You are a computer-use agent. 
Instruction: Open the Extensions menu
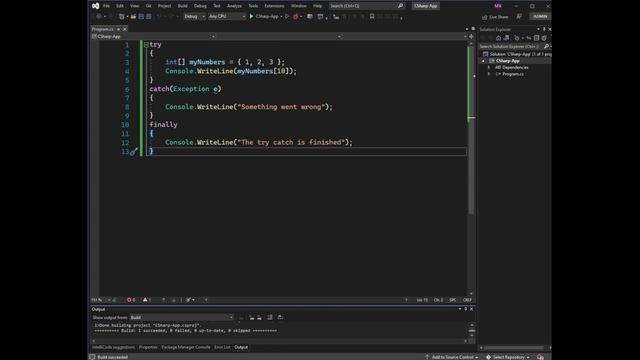pos(274,6)
